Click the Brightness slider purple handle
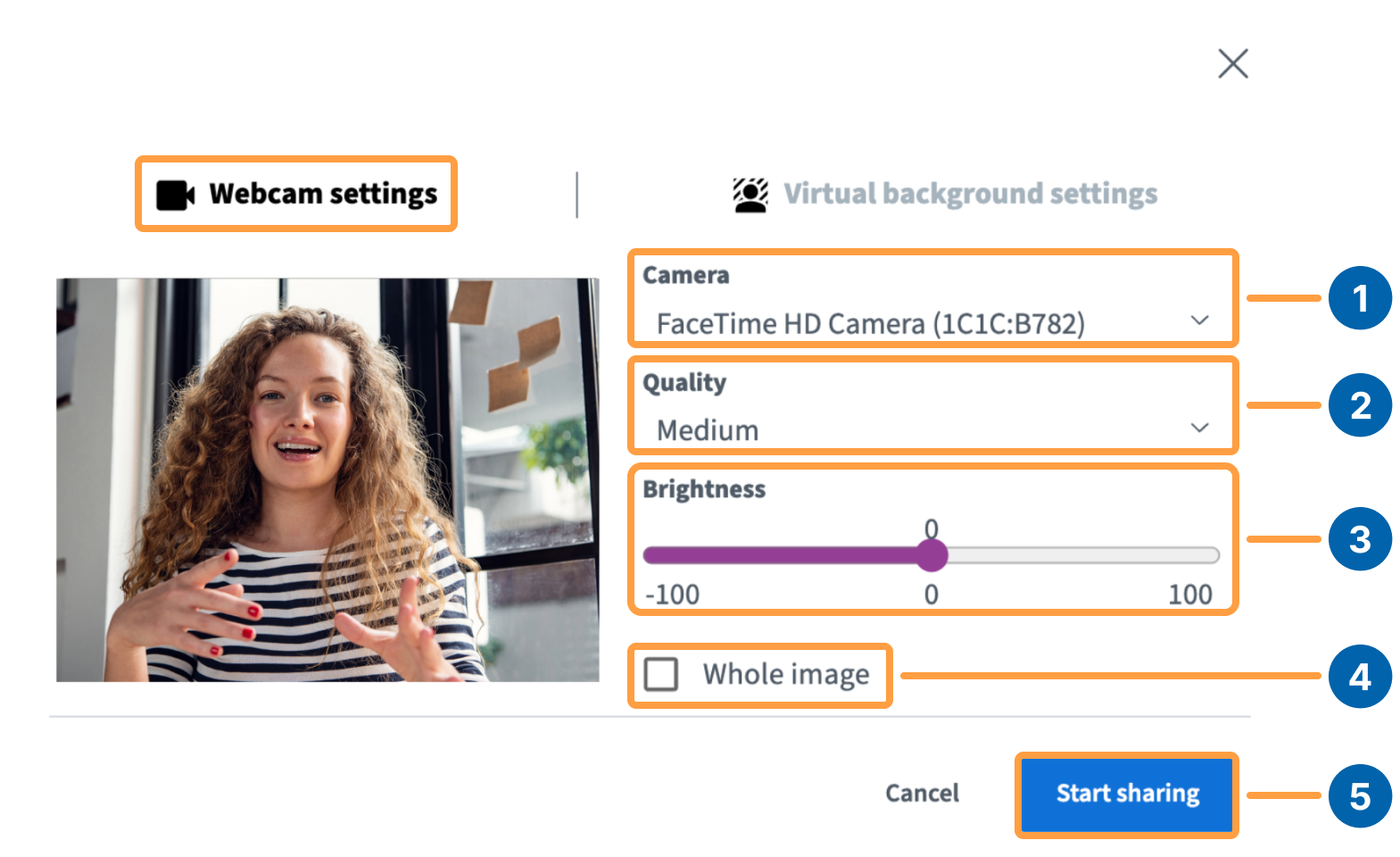 tap(932, 555)
